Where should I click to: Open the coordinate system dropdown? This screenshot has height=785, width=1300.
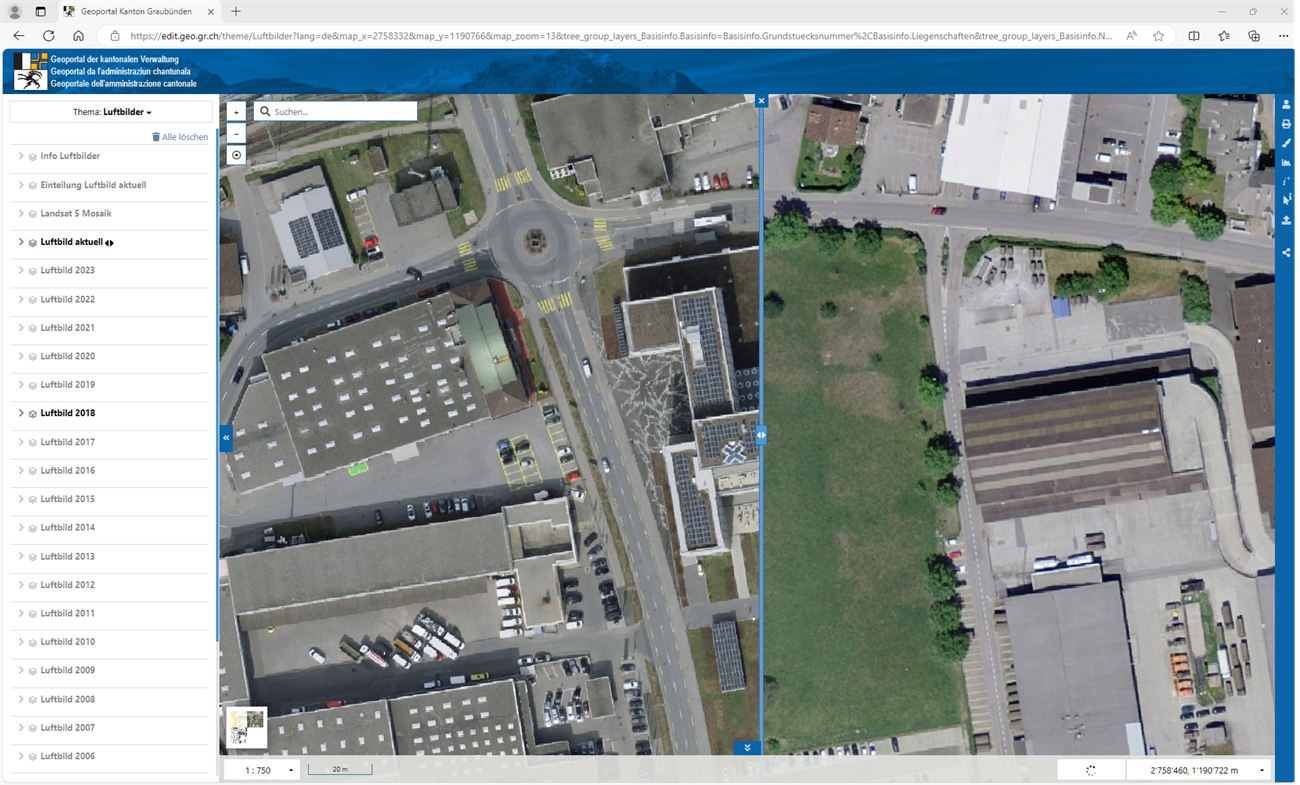1261,770
